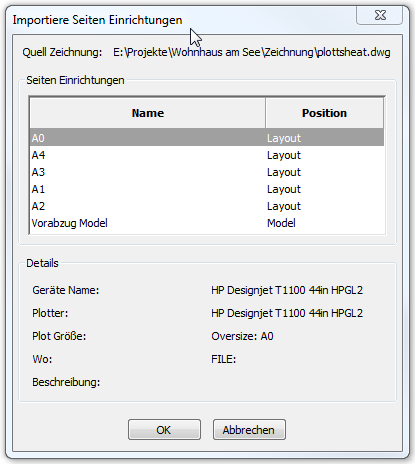Select the A4 page setup row
This screenshot has height=464, width=415.
pyautogui.click(x=207, y=155)
